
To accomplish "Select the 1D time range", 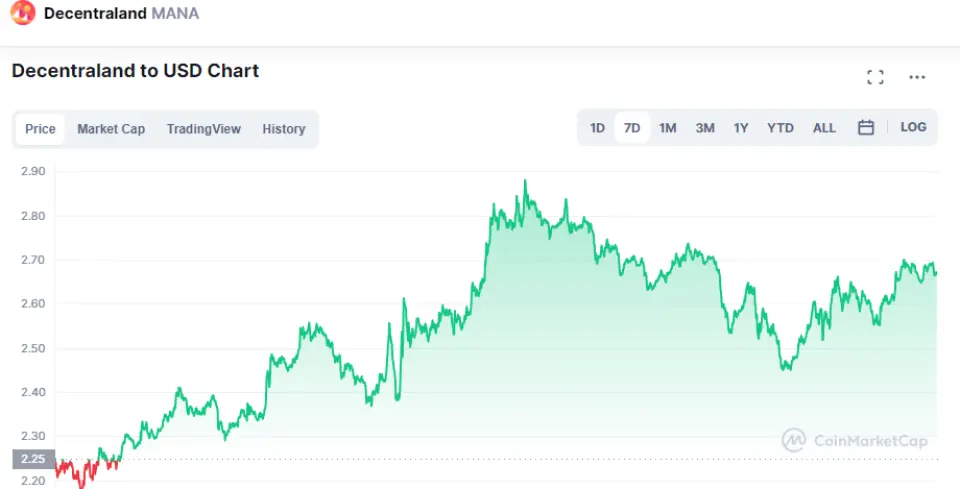I will 597,128.
